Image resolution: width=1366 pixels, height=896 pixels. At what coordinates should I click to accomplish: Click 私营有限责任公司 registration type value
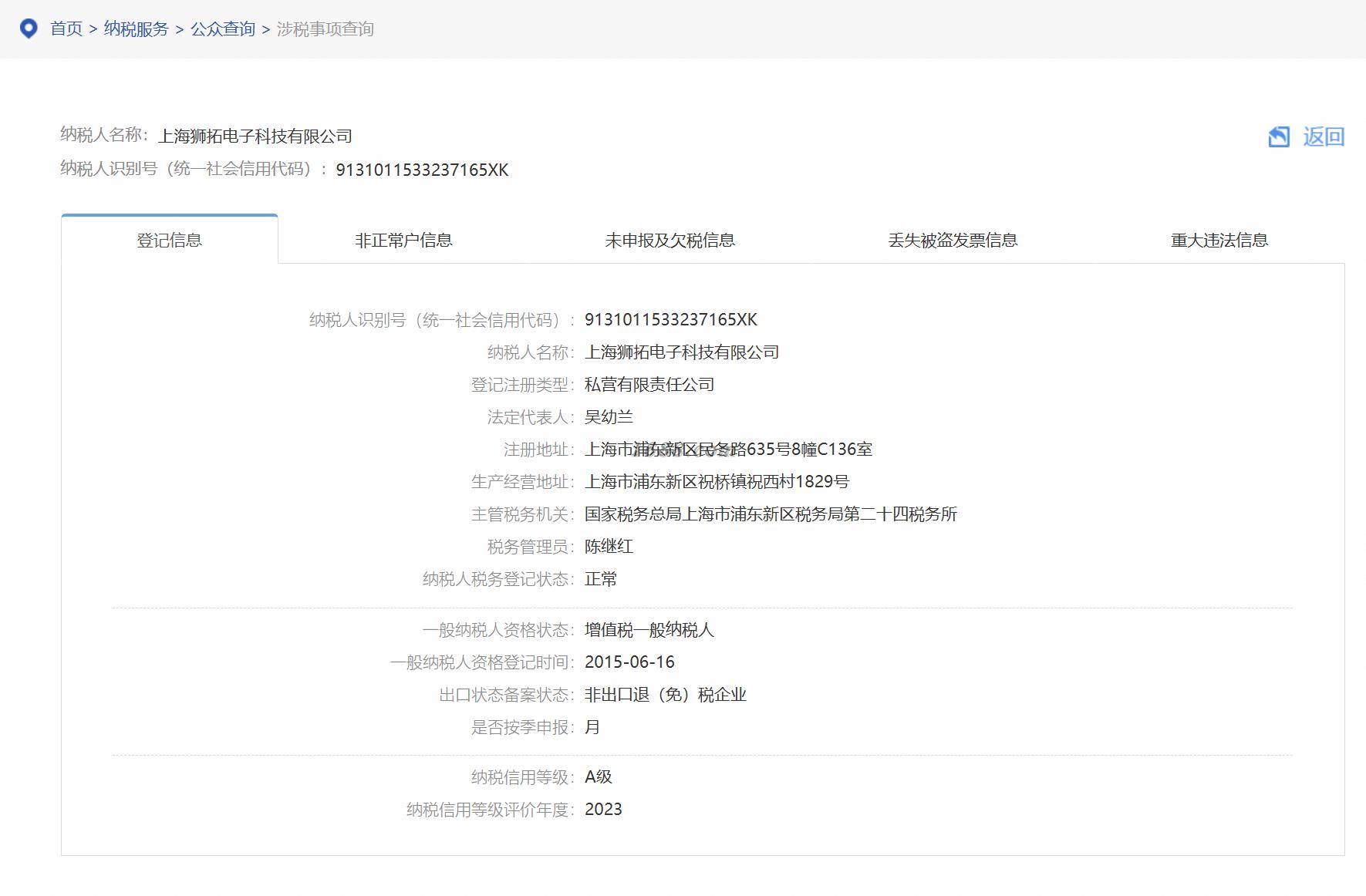coord(649,385)
